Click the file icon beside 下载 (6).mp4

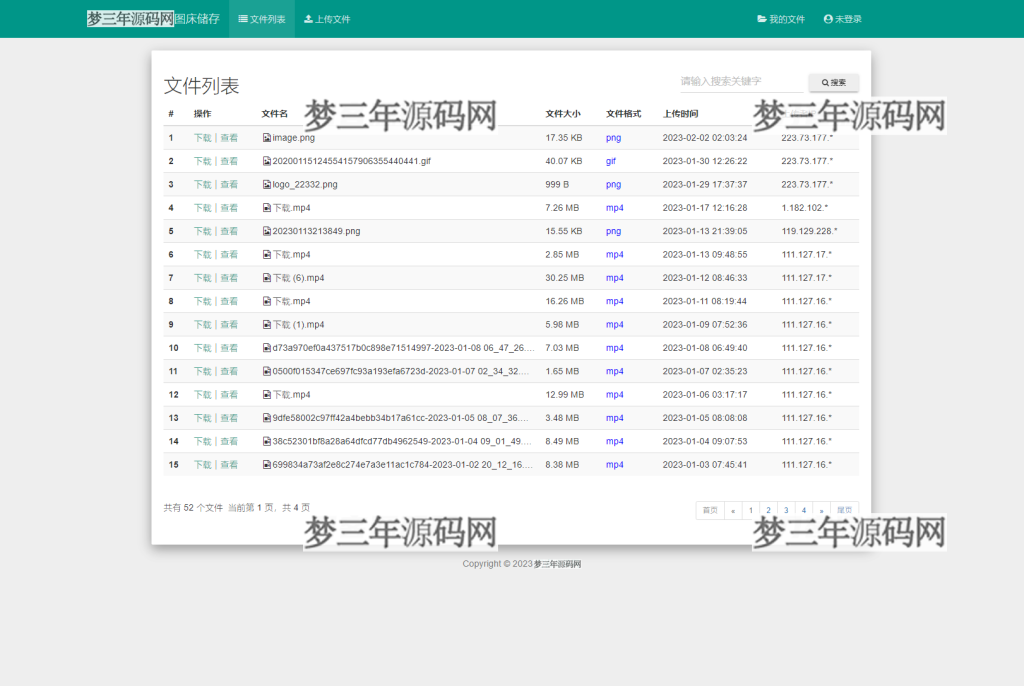click(x=266, y=278)
